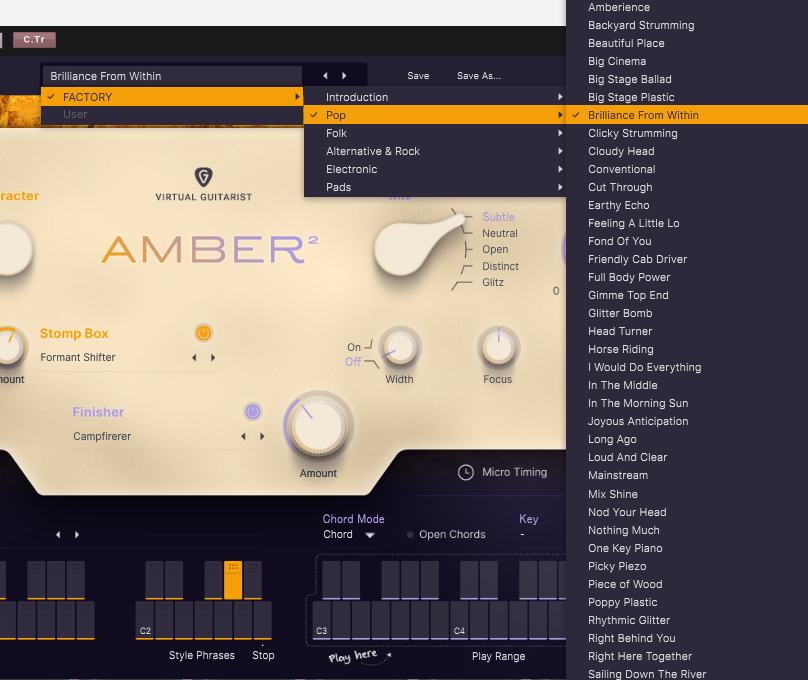Expand the Introduction preset category
Image resolution: width=808 pixels, height=680 pixels.
(435, 97)
